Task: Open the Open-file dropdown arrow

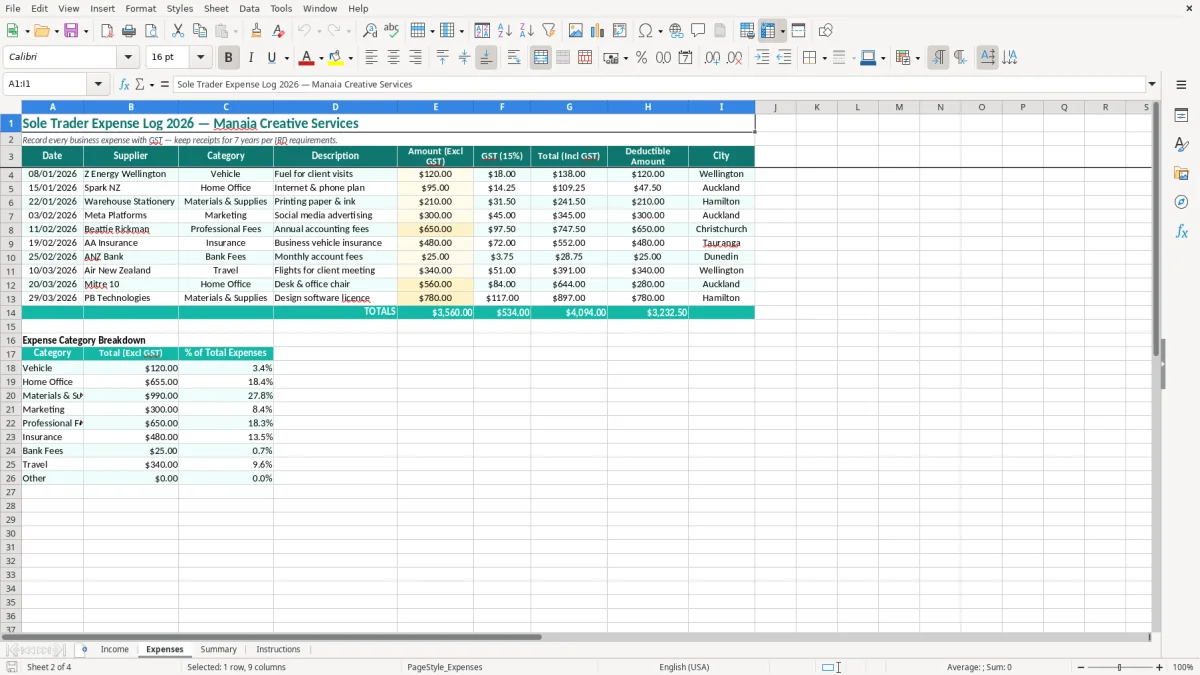Action: coord(56,31)
